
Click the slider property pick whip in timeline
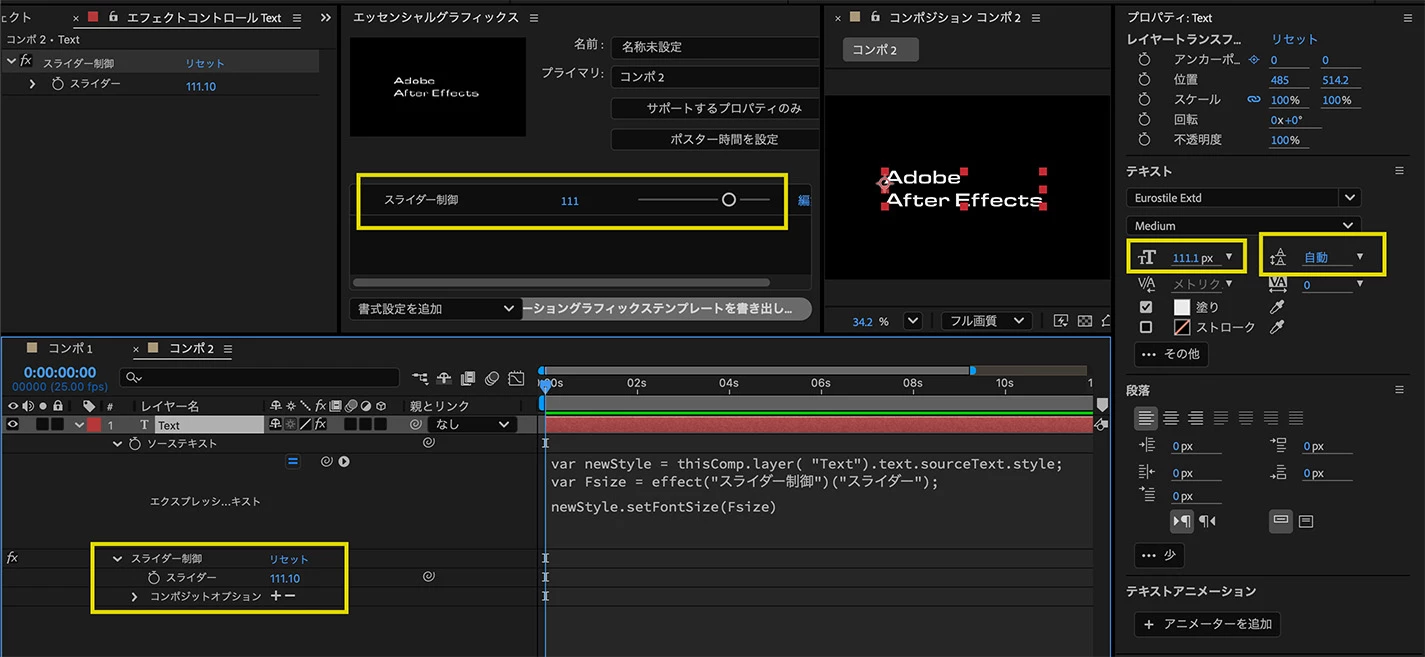[428, 577]
